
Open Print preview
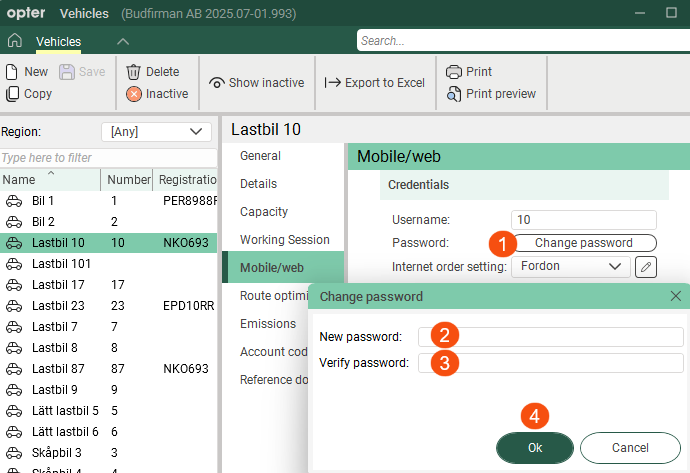[491, 94]
